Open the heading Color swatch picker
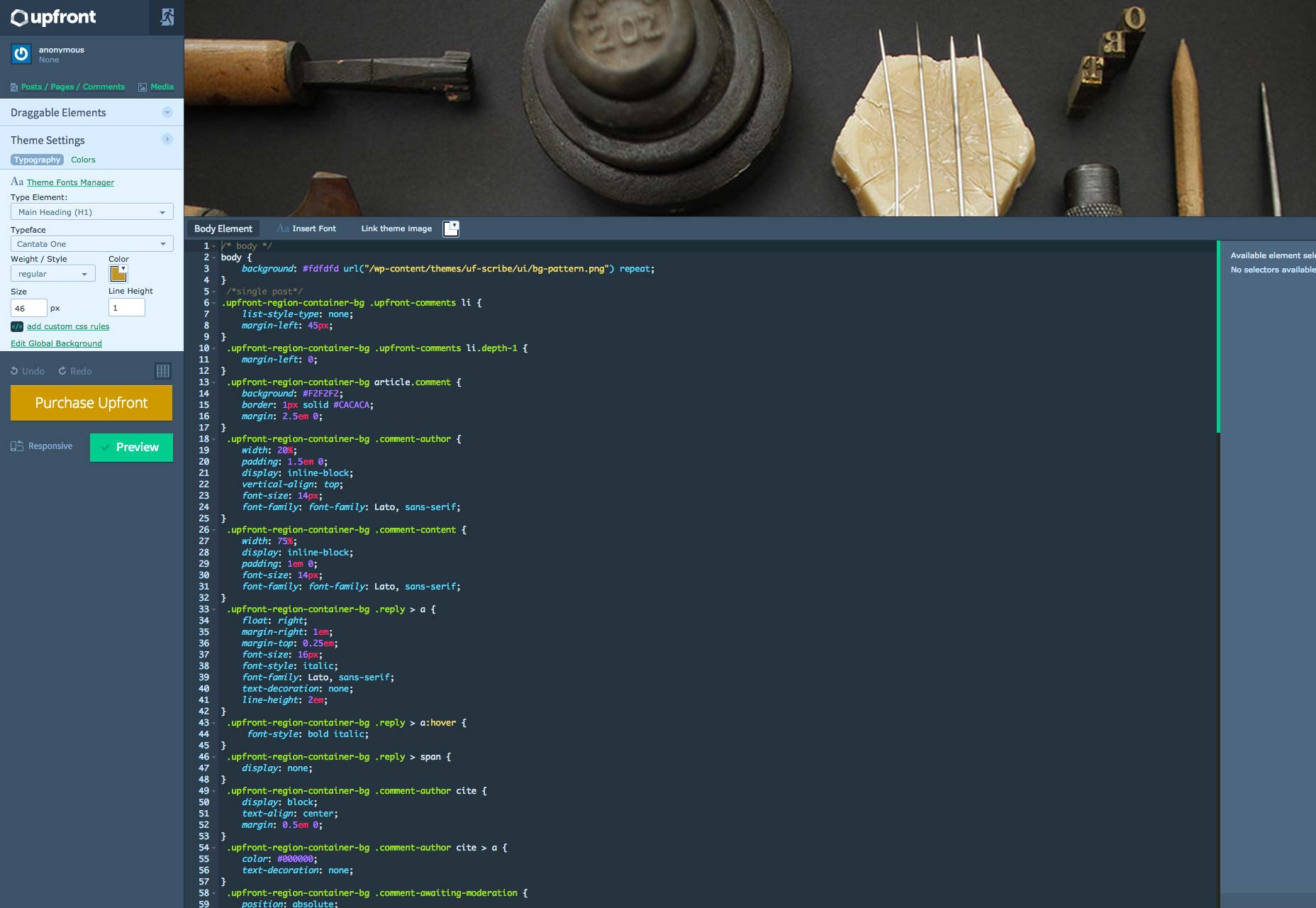The height and width of the screenshot is (908, 1316). point(118,274)
